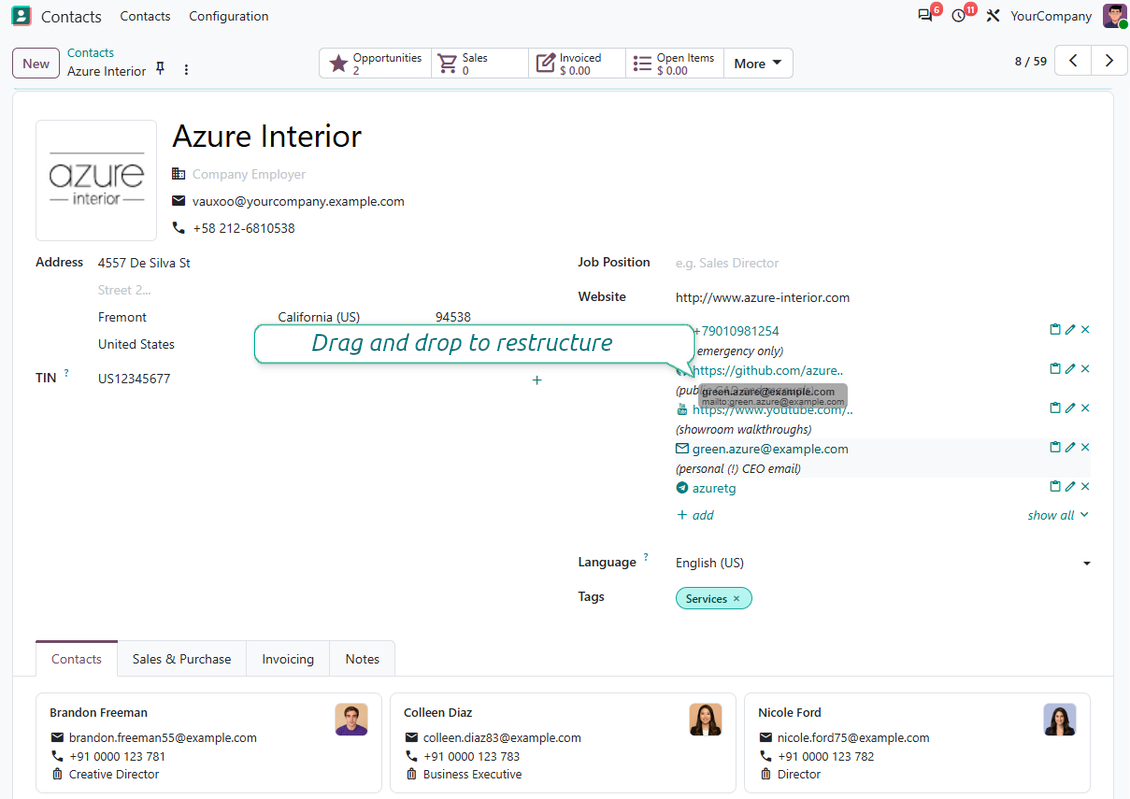Copy the azuretg telegram handle
This screenshot has width=1130, height=799.
[1055, 486]
